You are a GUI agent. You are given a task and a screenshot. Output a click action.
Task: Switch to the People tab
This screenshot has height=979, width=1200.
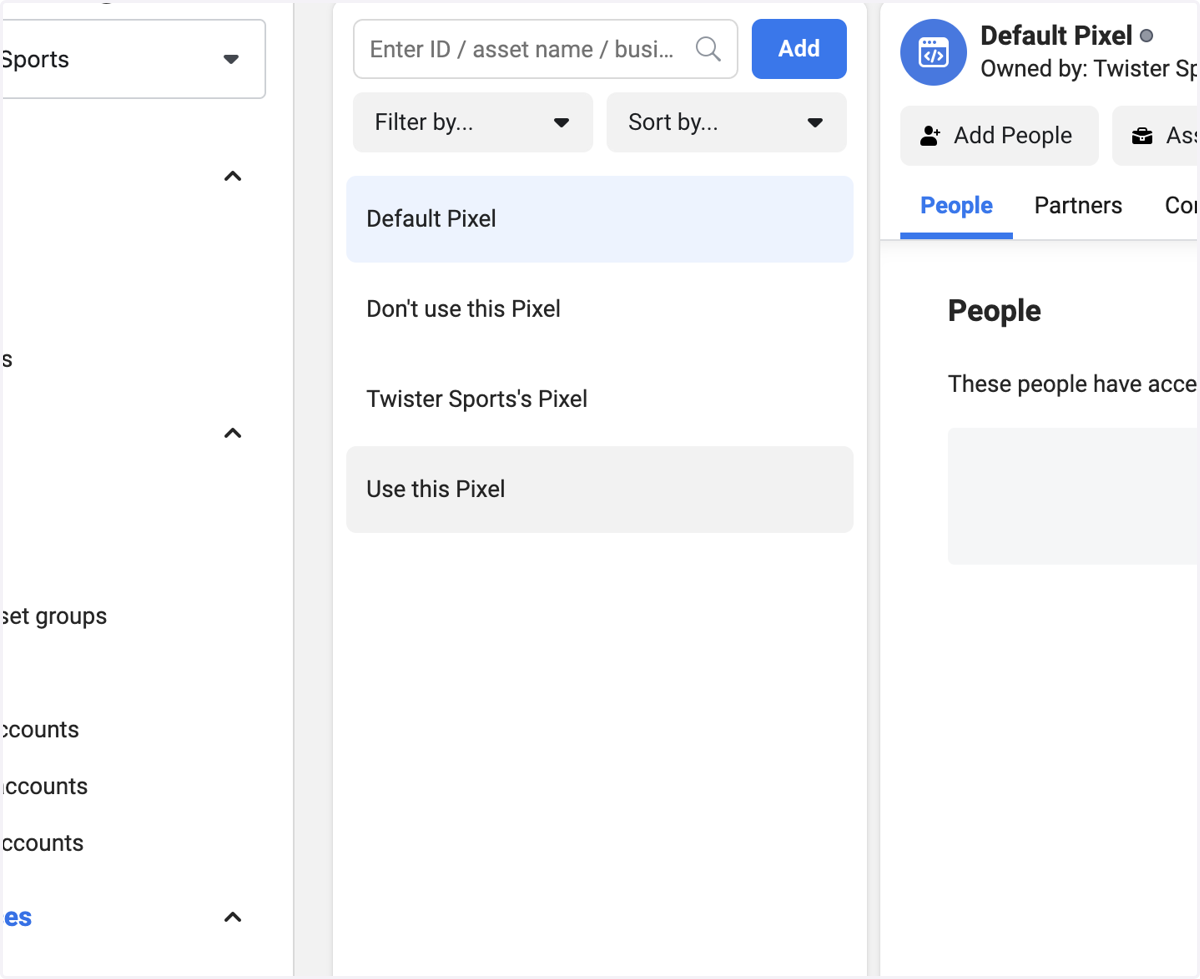[x=956, y=206]
